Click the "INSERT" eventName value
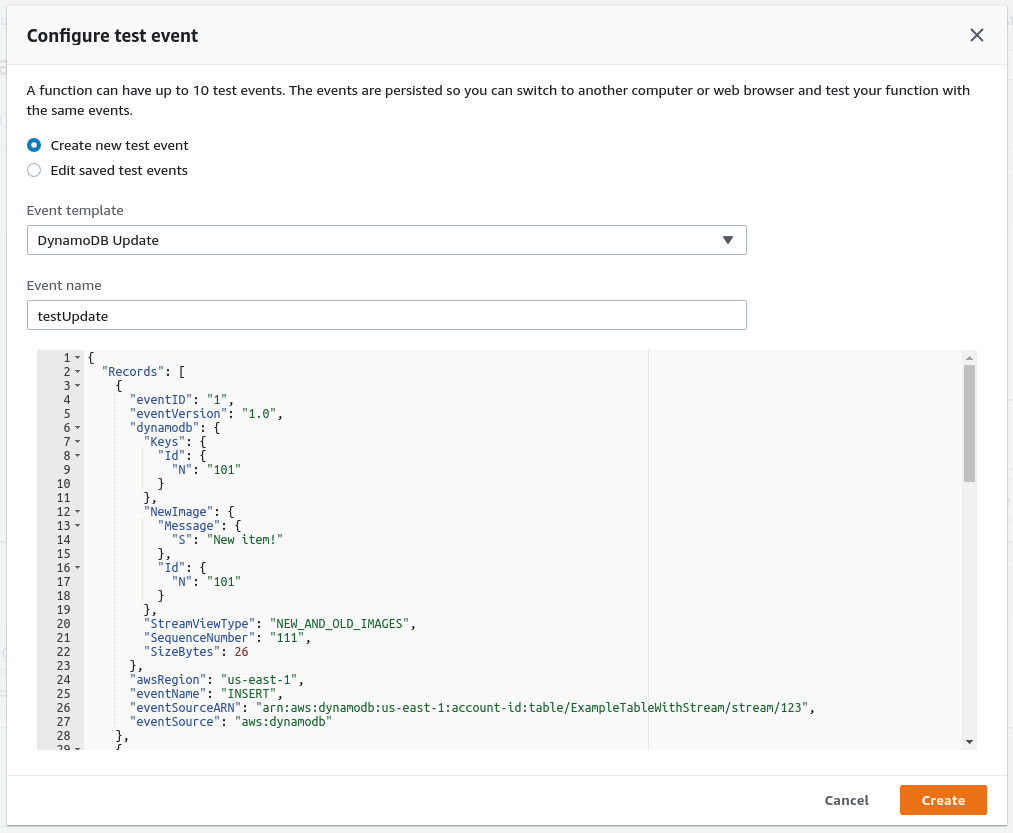Screen dimensions: 1013x833 pos(248,693)
